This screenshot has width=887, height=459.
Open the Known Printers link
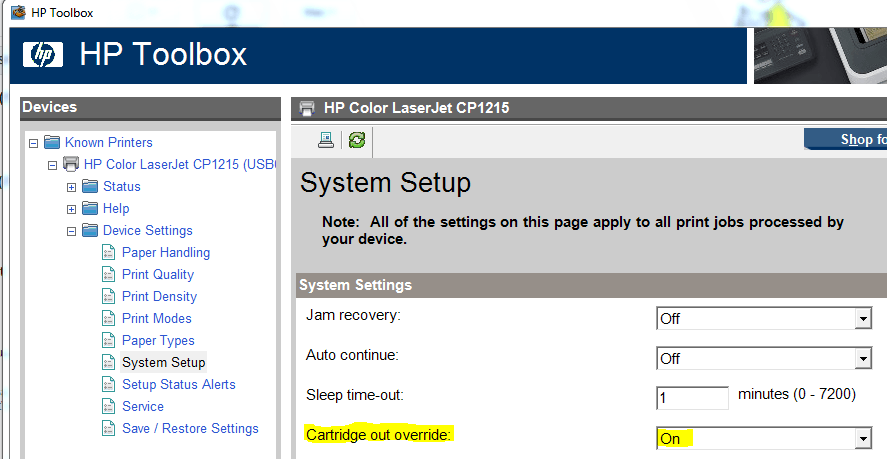pos(109,142)
